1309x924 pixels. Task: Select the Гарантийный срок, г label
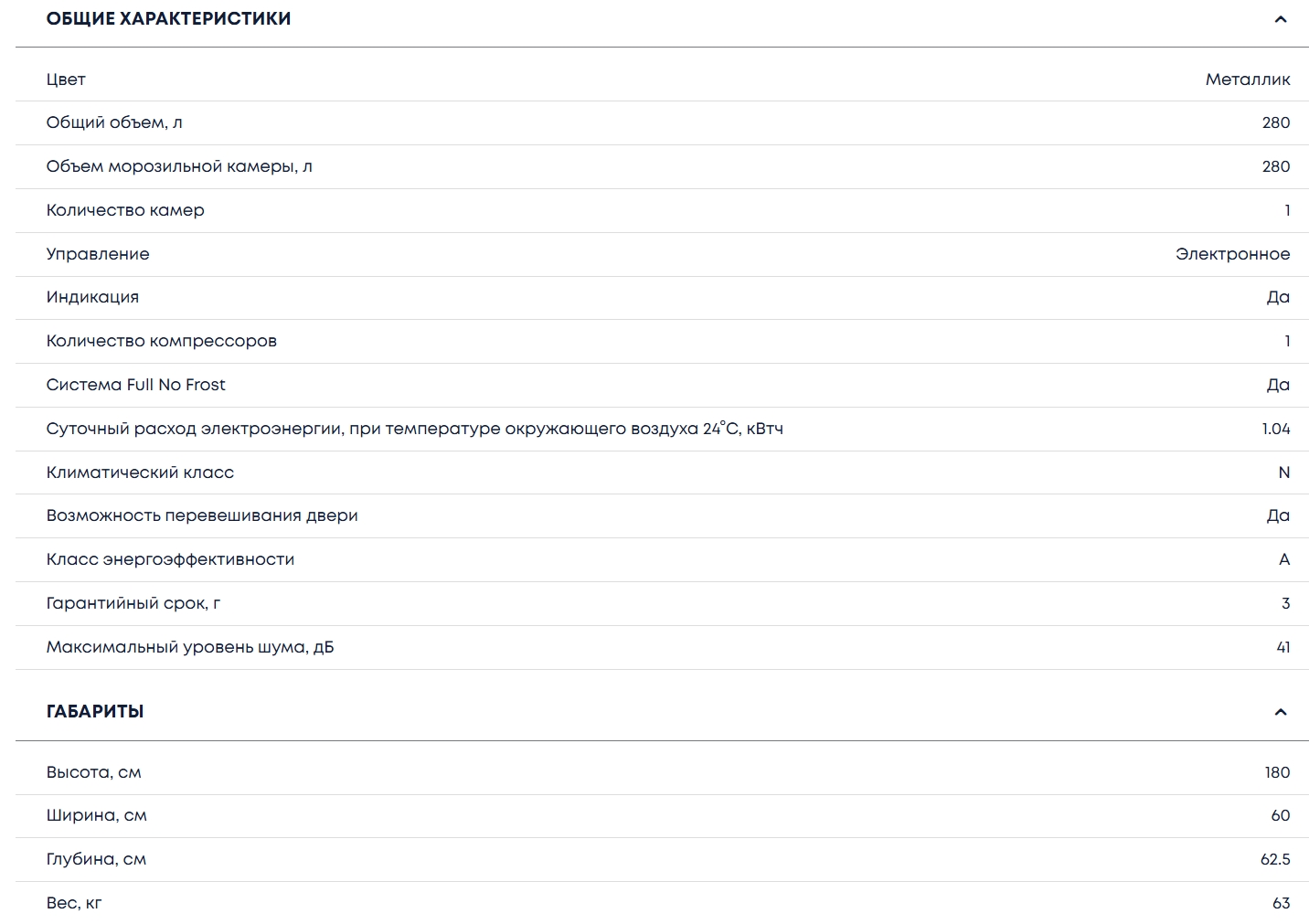tap(133, 603)
